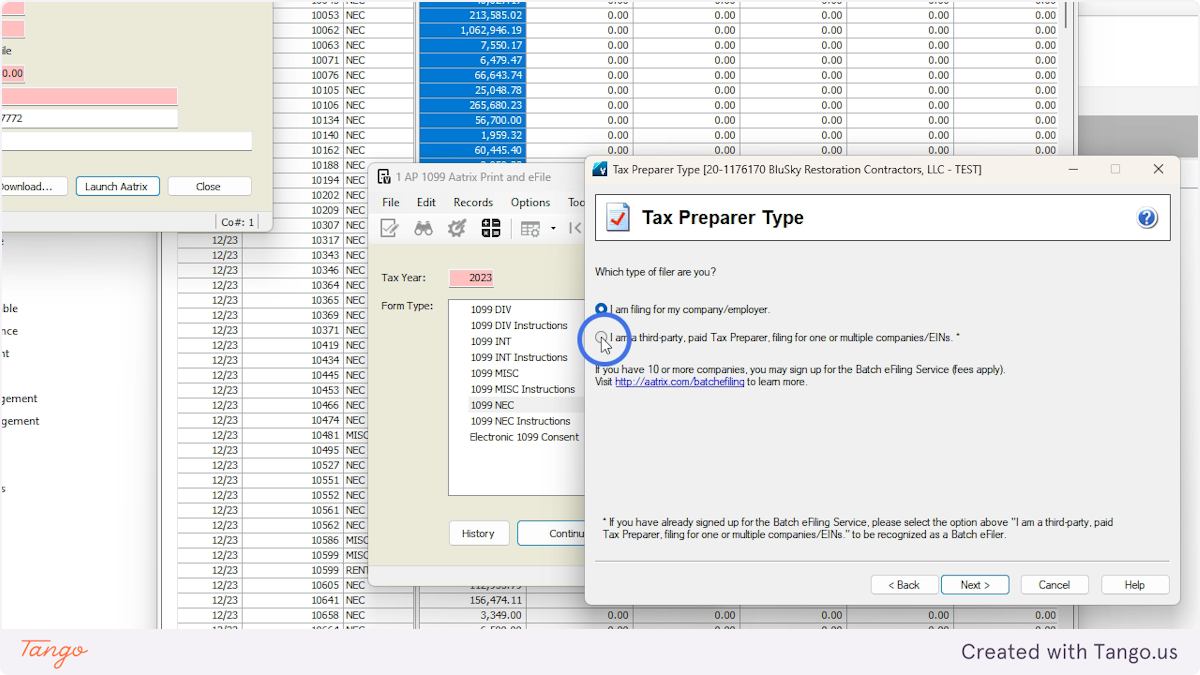Click the History button
Screen dimensions: 1200x675
coord(478,533)
